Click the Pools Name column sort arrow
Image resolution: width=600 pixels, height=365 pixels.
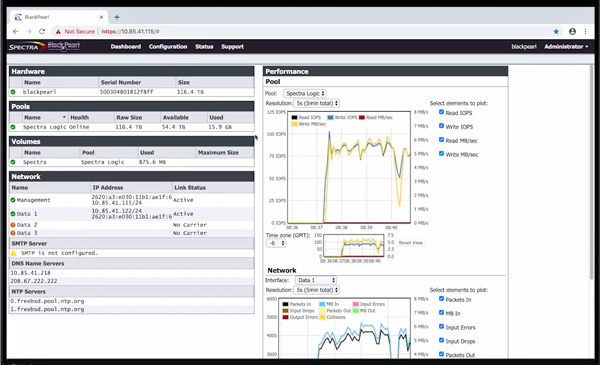64,117
